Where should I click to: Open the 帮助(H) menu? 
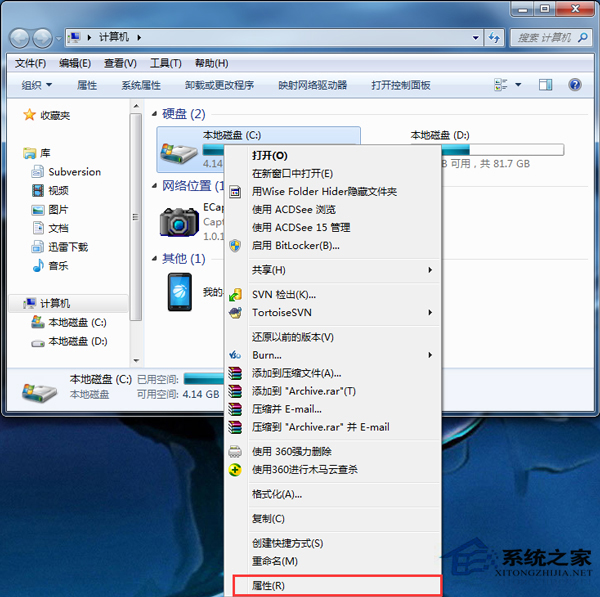[212, 63]
